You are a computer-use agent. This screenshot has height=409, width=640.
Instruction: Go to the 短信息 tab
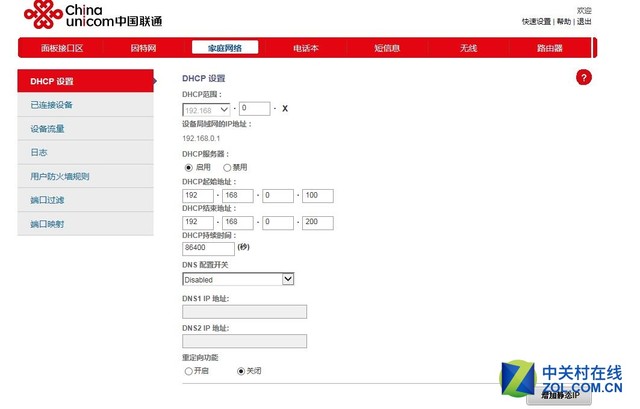(x=387, y=48)
